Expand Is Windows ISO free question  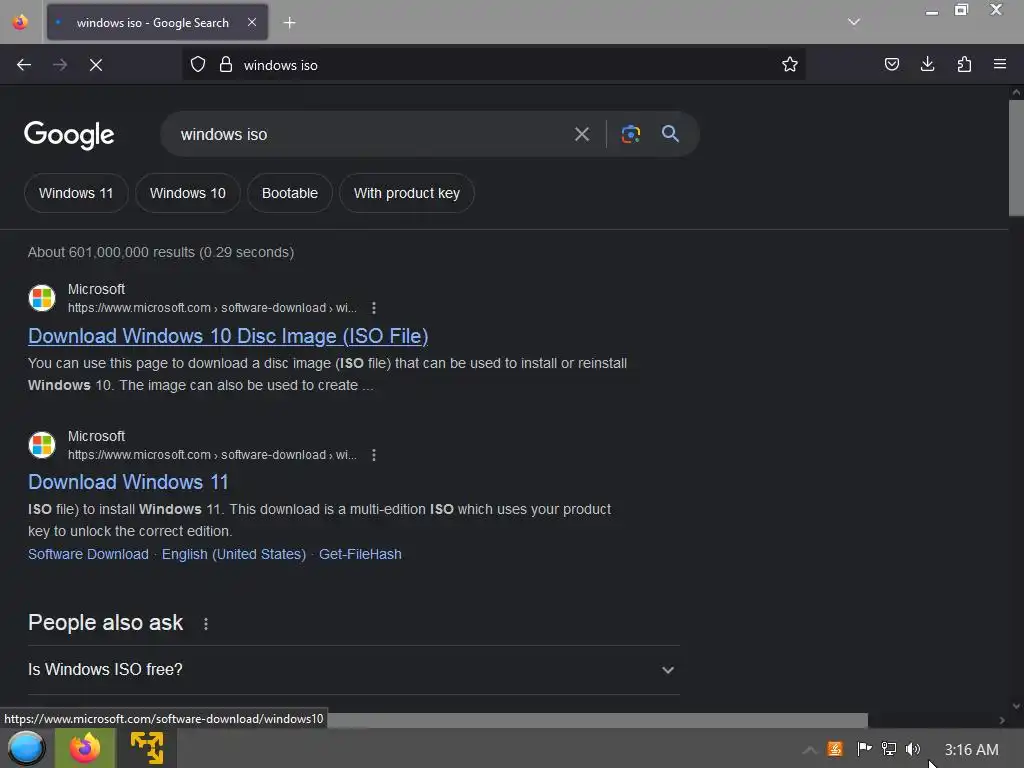[x=353, y=669]
